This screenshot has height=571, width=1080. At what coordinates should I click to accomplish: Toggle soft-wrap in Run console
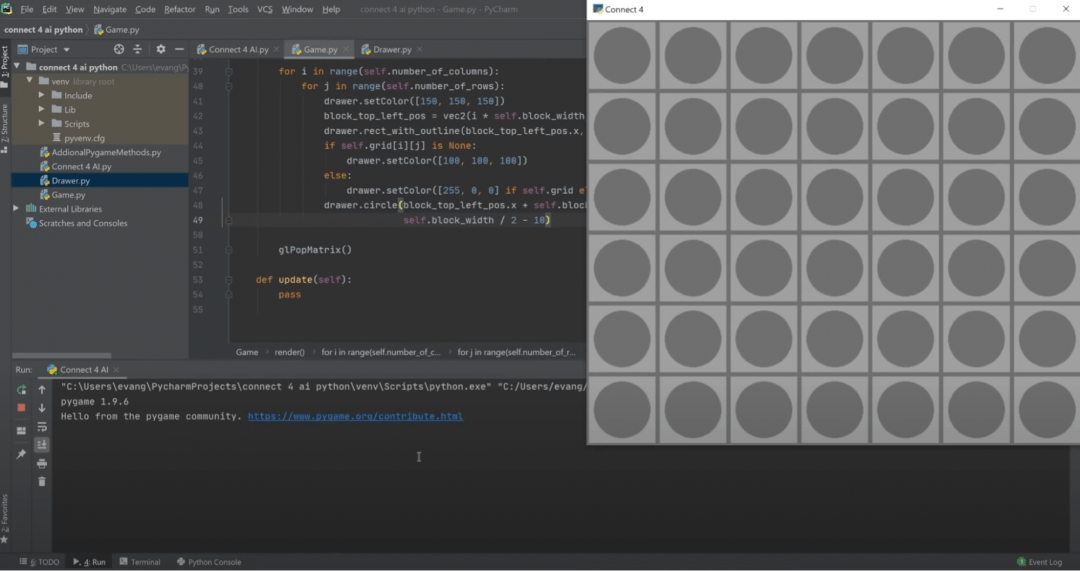pos(42,426)
